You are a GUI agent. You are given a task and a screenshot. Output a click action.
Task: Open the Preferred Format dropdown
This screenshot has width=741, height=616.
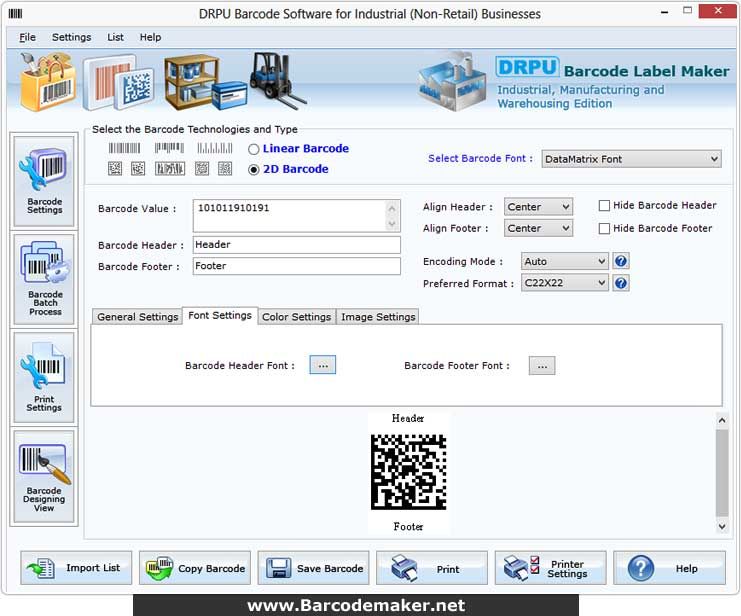tap(565, 283)
